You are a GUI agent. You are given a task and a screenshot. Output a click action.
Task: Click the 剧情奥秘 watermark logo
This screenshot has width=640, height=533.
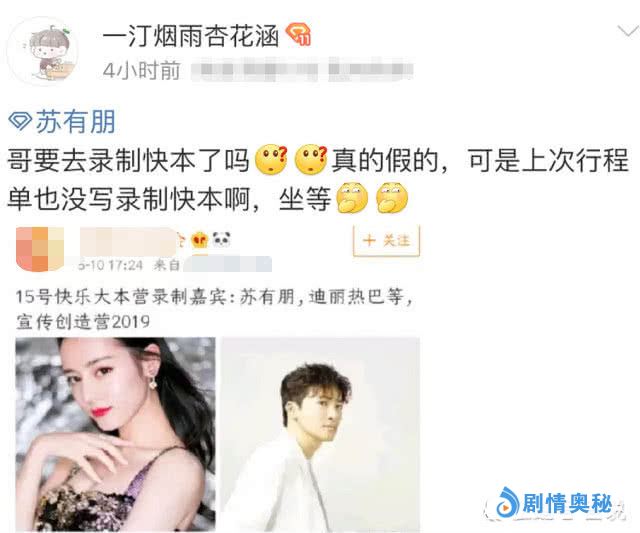(556, 503)
